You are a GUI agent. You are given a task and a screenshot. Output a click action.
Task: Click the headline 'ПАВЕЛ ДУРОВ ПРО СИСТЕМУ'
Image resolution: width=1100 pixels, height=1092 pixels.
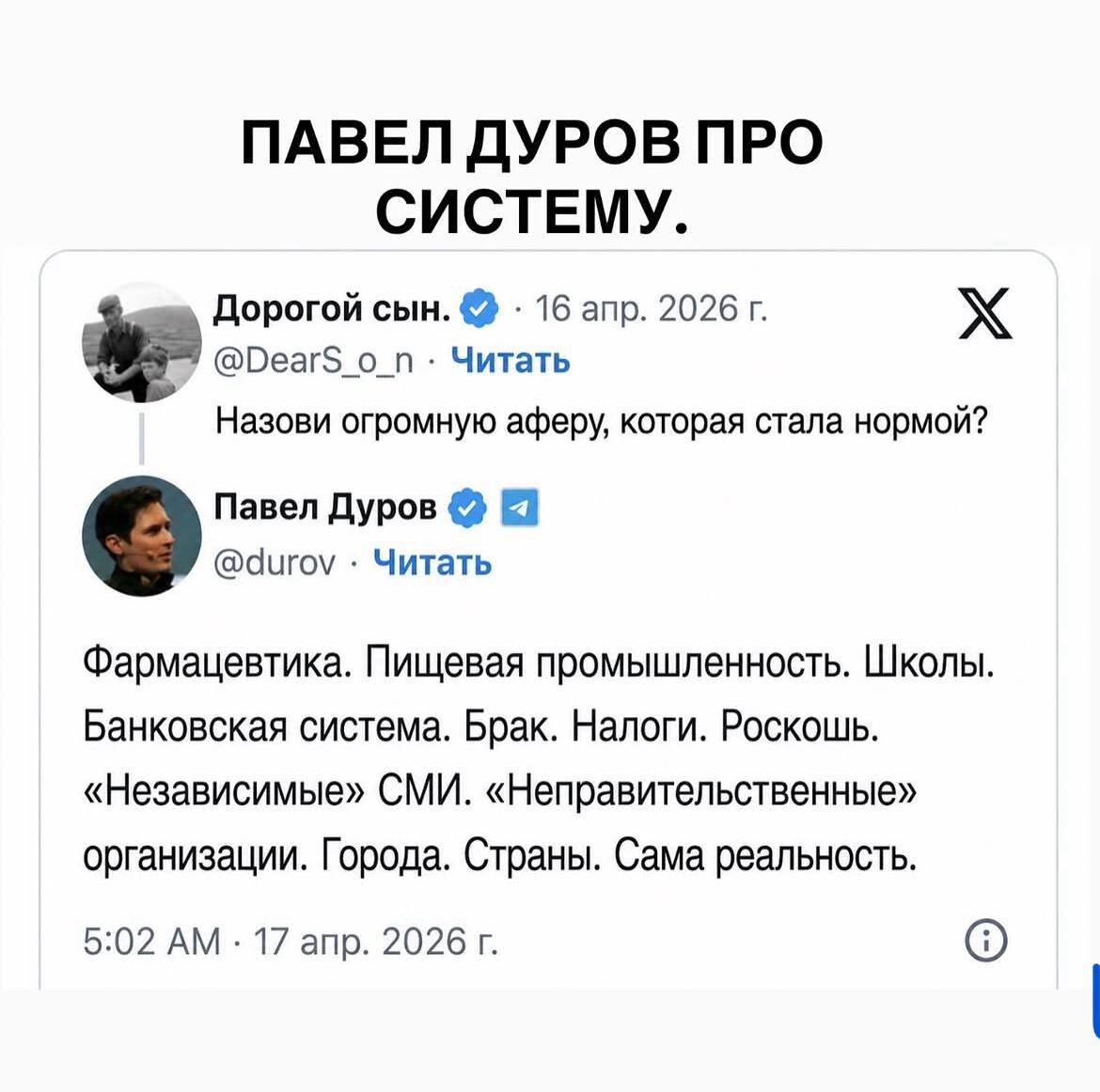click(532, 177)
